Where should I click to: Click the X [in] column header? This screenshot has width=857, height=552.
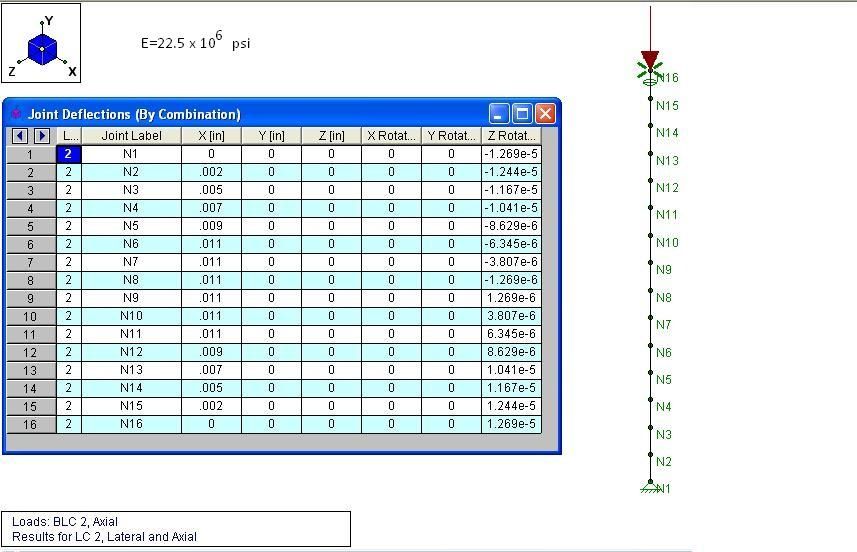click(x=211, y=136)
